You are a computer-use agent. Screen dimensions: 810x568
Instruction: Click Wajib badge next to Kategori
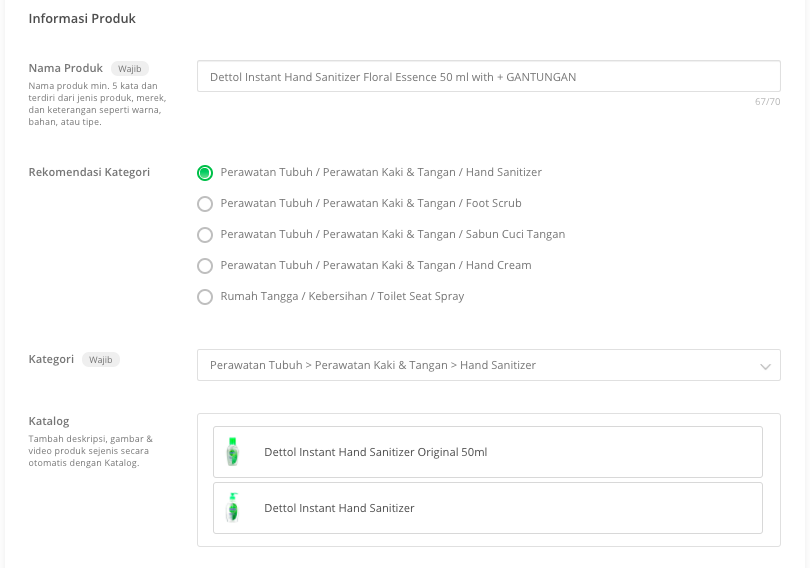pos(101,359)
